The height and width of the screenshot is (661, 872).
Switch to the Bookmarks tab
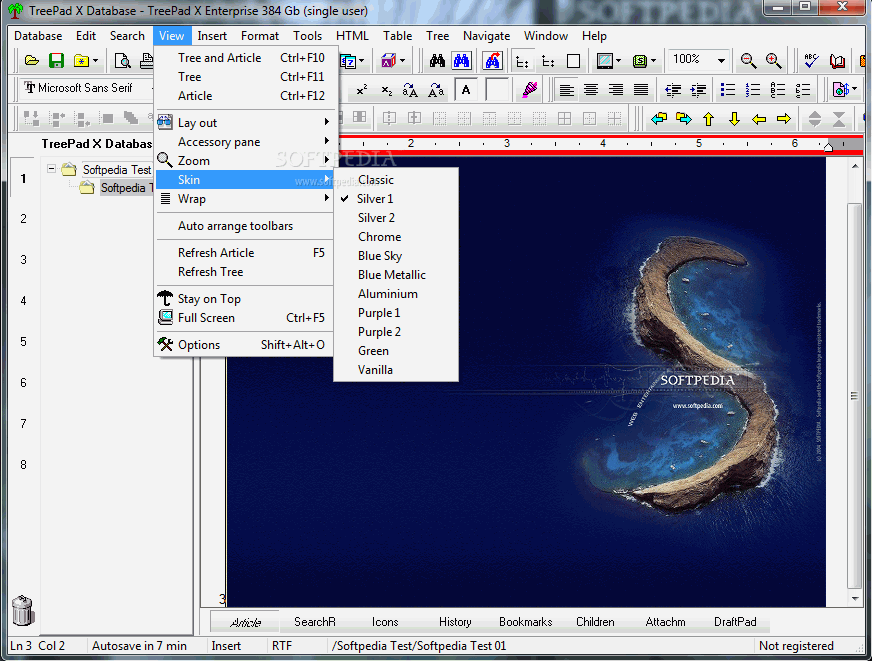pos(526,622)
